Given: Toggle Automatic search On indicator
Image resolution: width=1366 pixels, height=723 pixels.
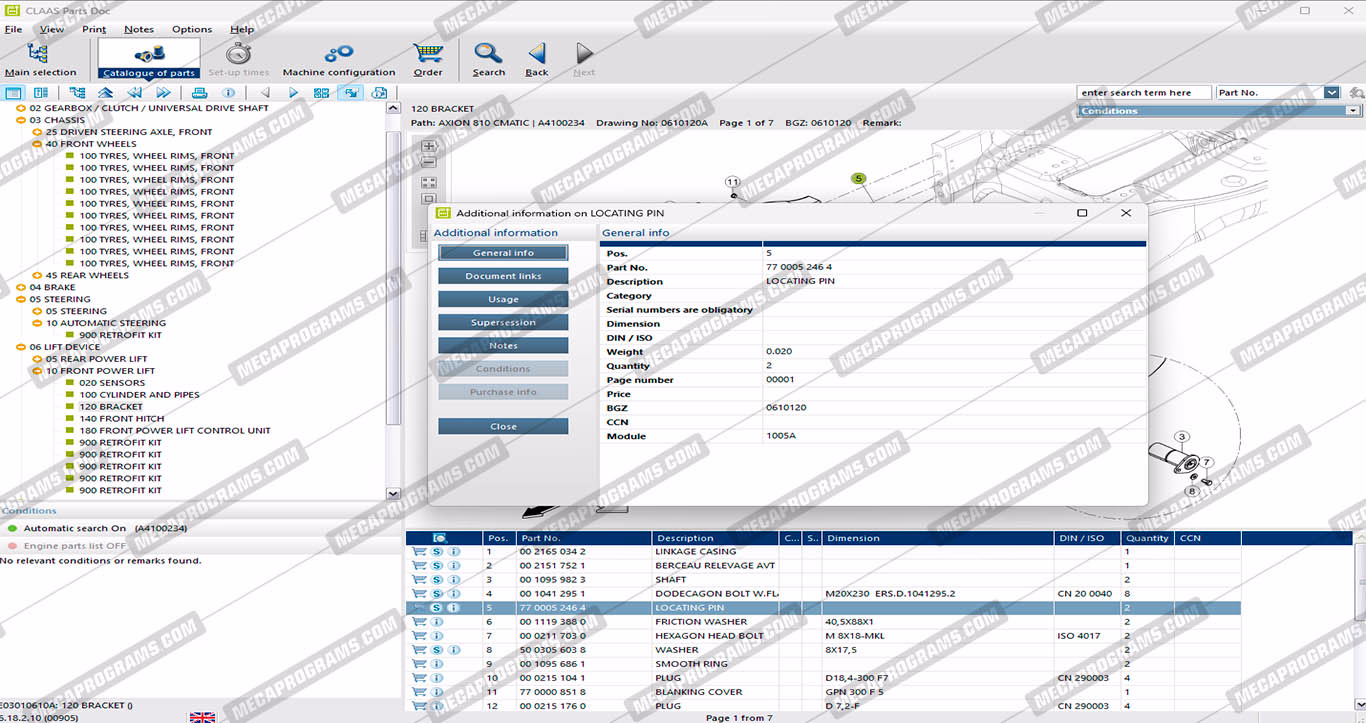Looking at the screenshot, I should point(13,529).
